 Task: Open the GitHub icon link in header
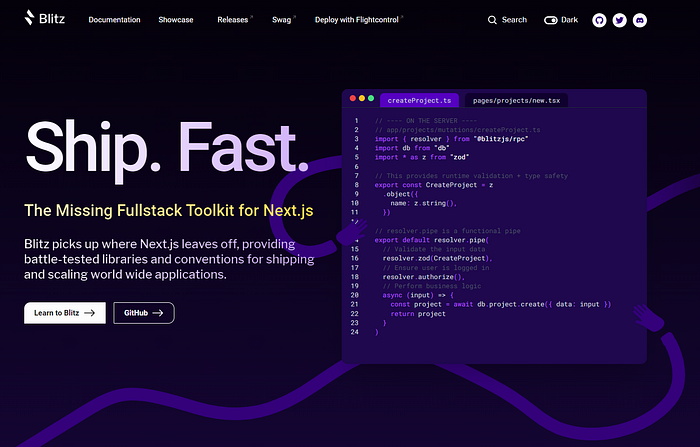(599, 20)
